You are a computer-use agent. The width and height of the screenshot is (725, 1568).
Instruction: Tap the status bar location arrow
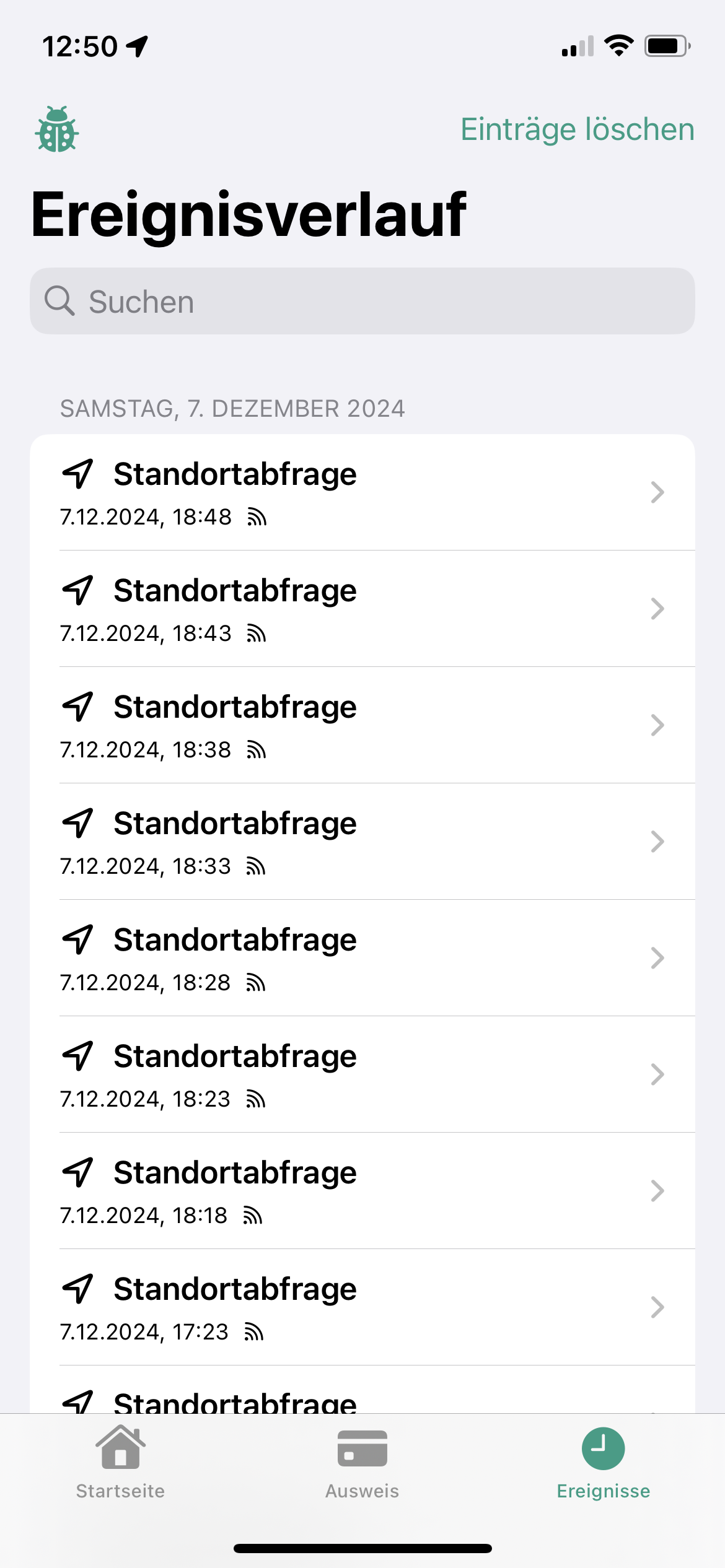[138, 46]
